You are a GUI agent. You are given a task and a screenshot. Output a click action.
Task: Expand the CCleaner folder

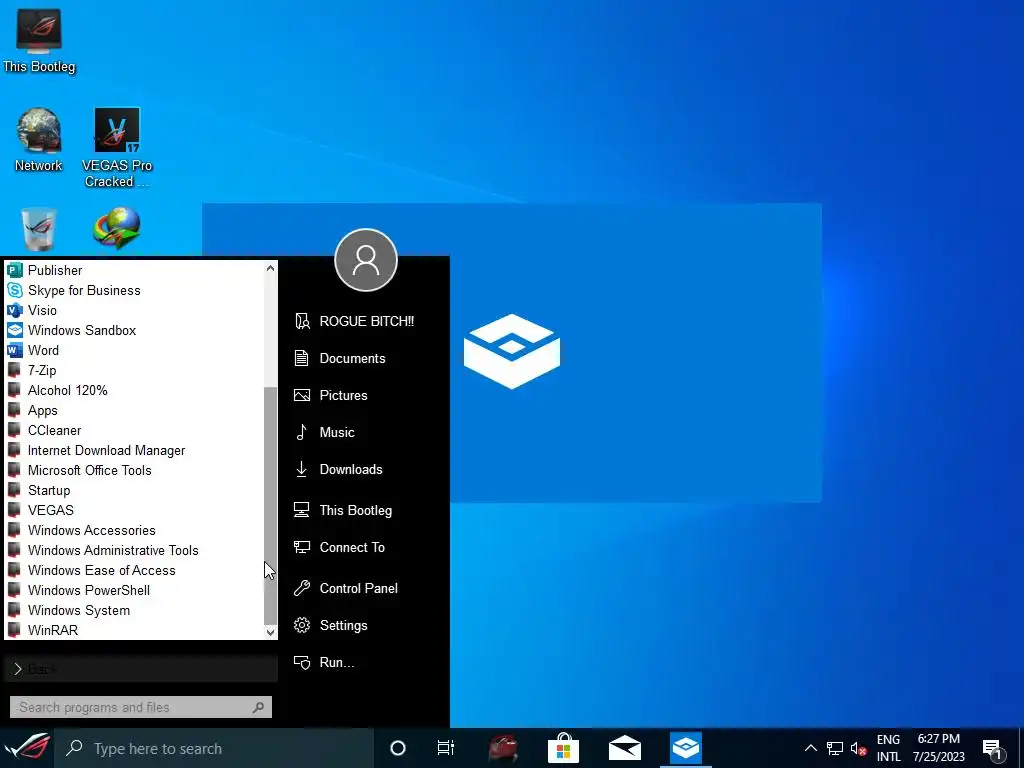(x=134, y=430)
